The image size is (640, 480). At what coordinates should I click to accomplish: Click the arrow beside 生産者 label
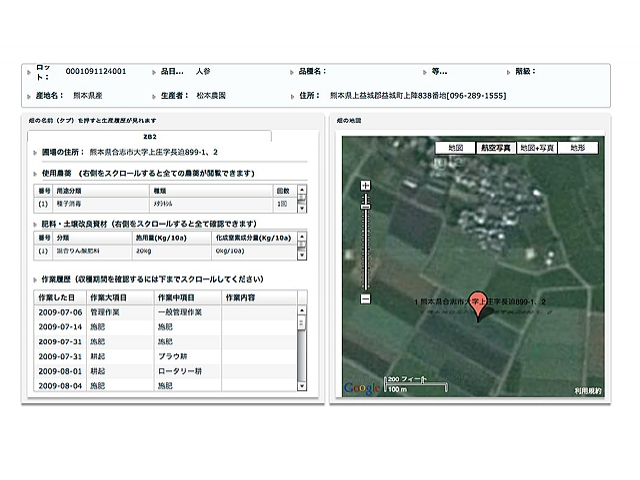tap(154, 97)
